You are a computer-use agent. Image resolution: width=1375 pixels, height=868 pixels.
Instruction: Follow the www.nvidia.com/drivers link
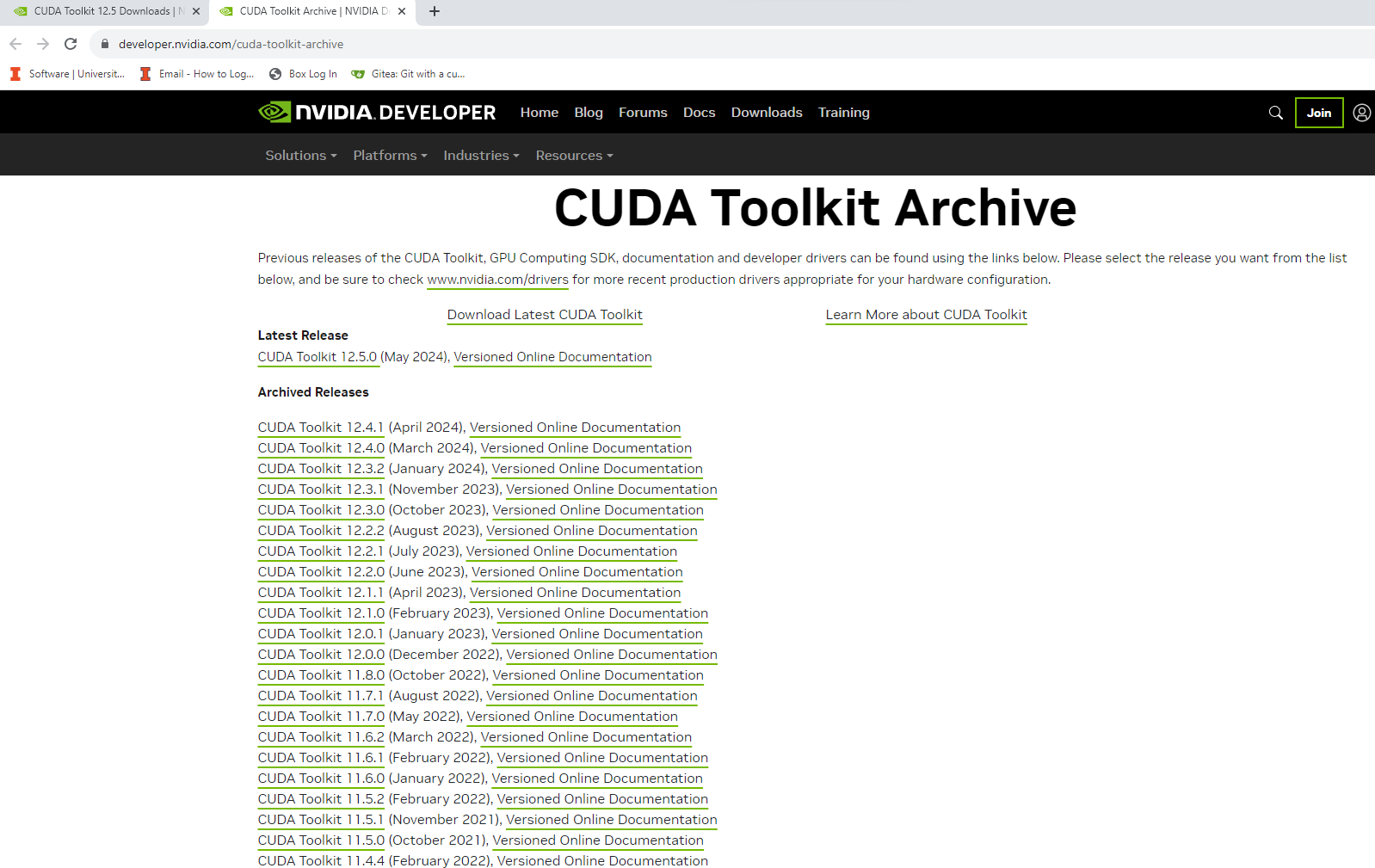(497, 280)
